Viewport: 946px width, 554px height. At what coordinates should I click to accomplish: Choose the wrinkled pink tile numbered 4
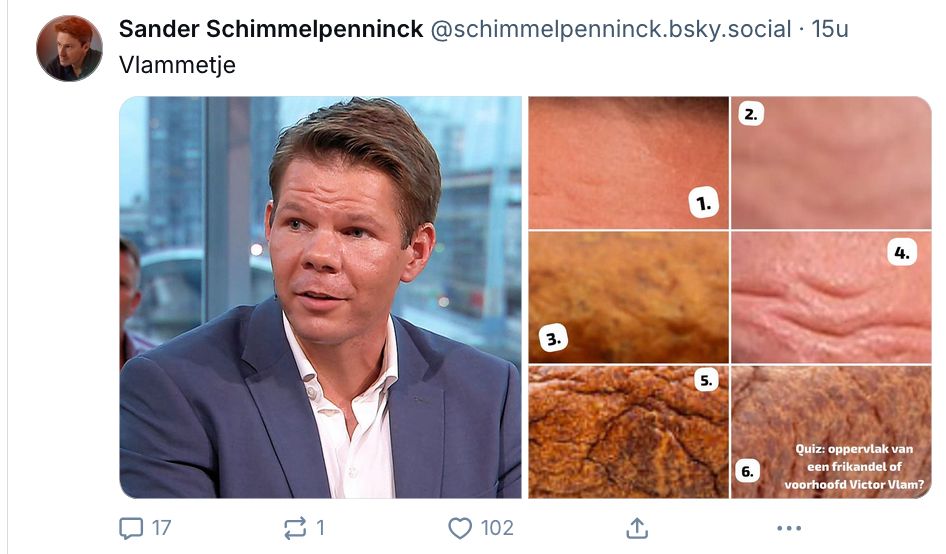831,297
